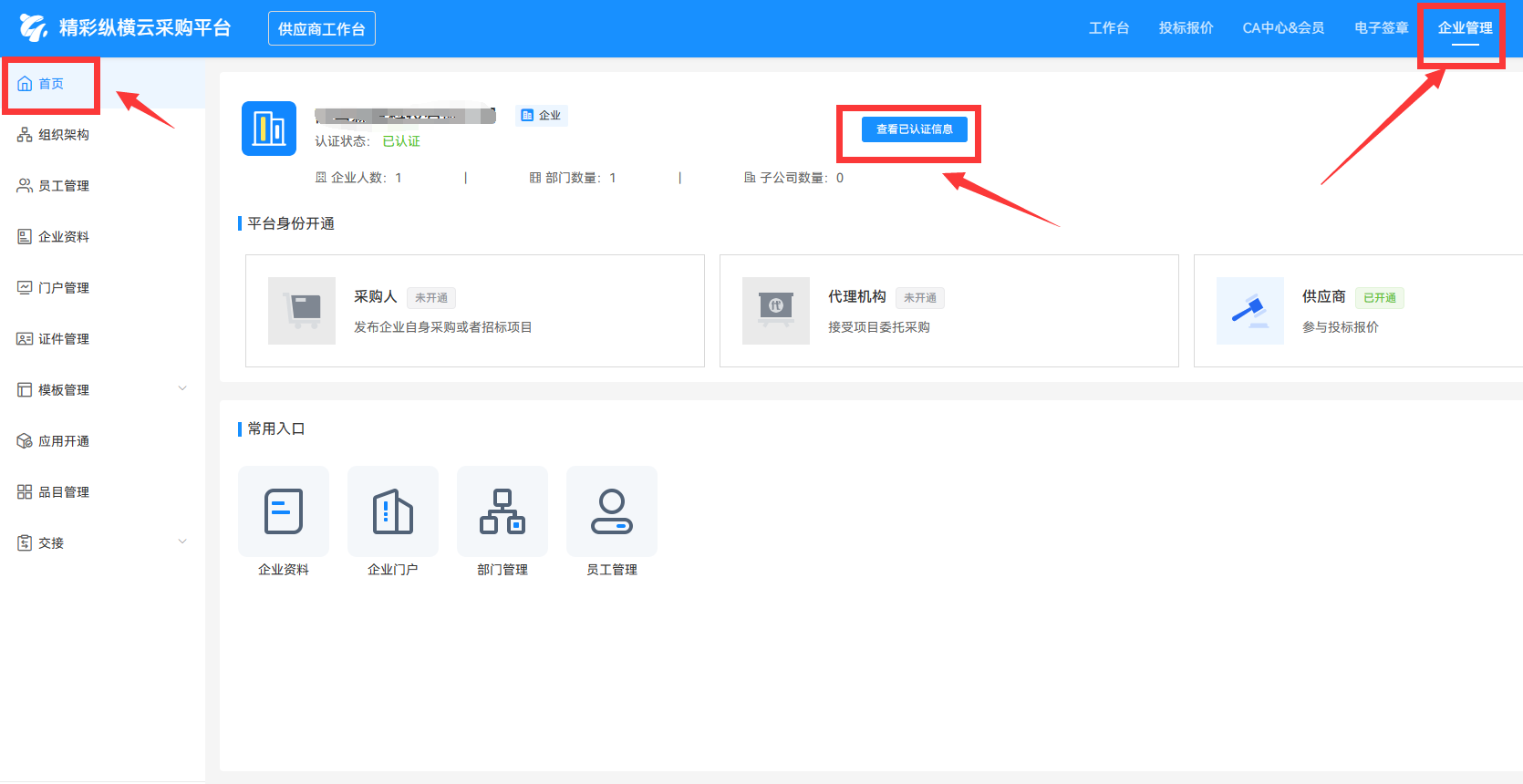The width and height of the screenshot is (1523, 784).
Task: Click the 供应商 card title
Action: click(1324, 297)
